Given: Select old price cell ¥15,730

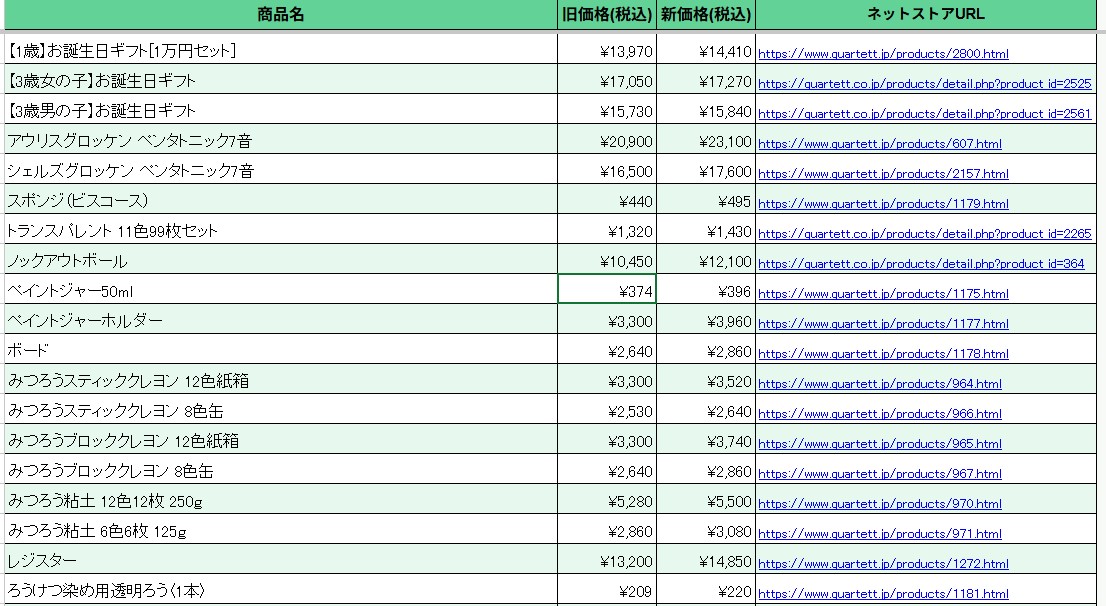Looking at the screenshot, I should coord(607,110).
